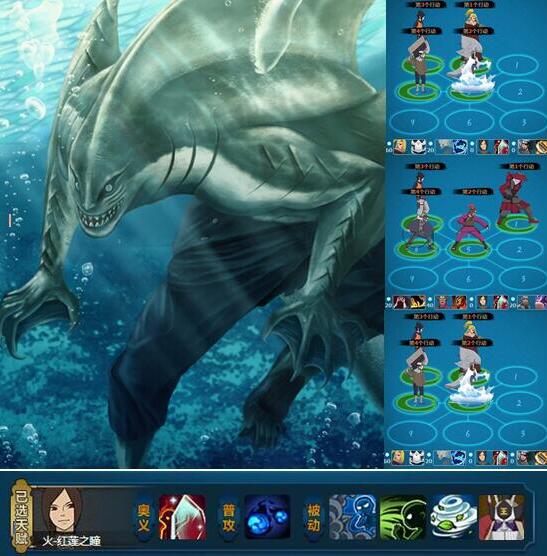
Task: Click the yellow flame skill icon in middle skill bar
Action: coord(418,302)
